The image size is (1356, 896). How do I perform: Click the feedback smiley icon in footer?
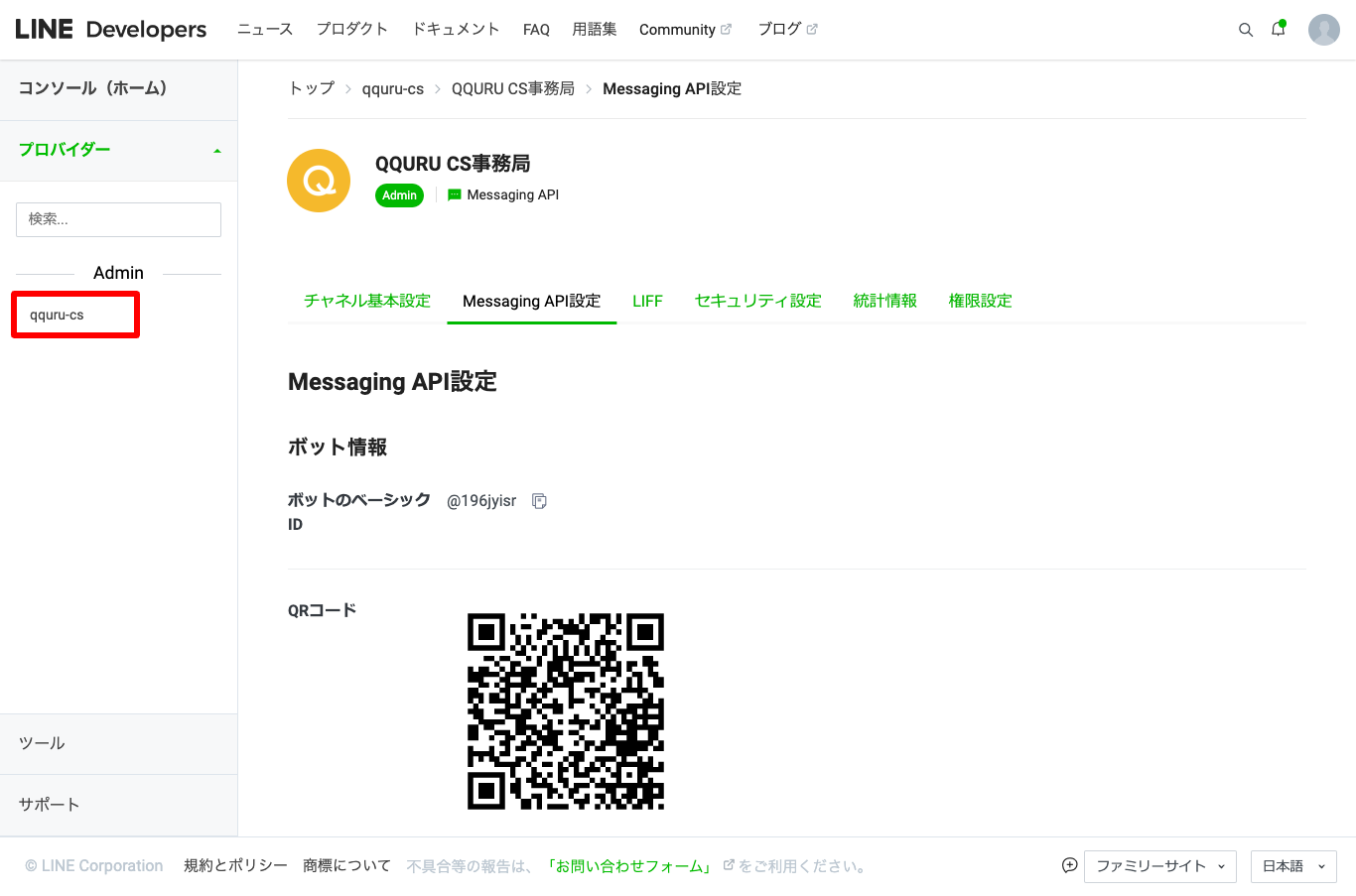coord(1069,865)
